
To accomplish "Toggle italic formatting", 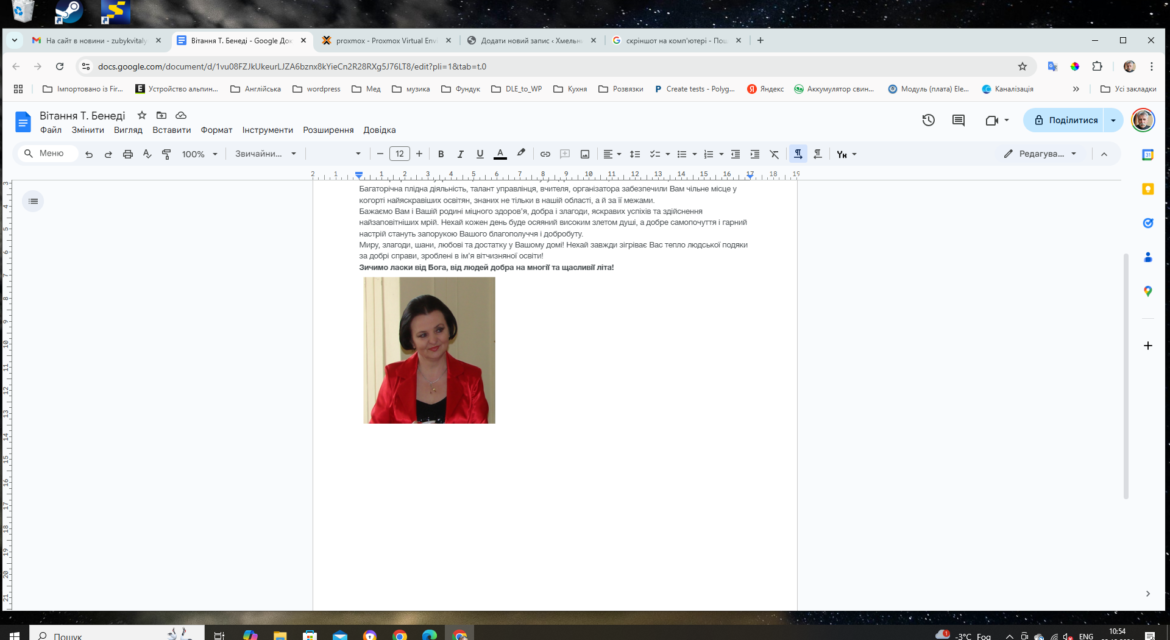I will click(460, 154).
